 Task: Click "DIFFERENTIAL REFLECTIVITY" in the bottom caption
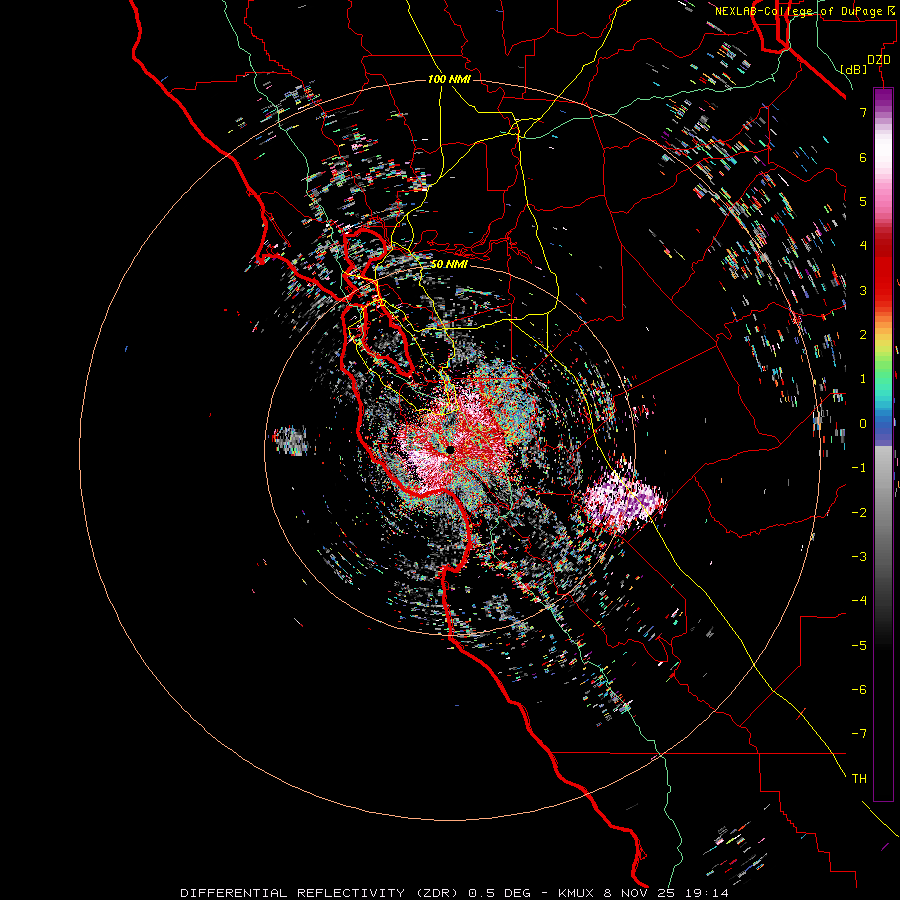click(x=293, y=893)
